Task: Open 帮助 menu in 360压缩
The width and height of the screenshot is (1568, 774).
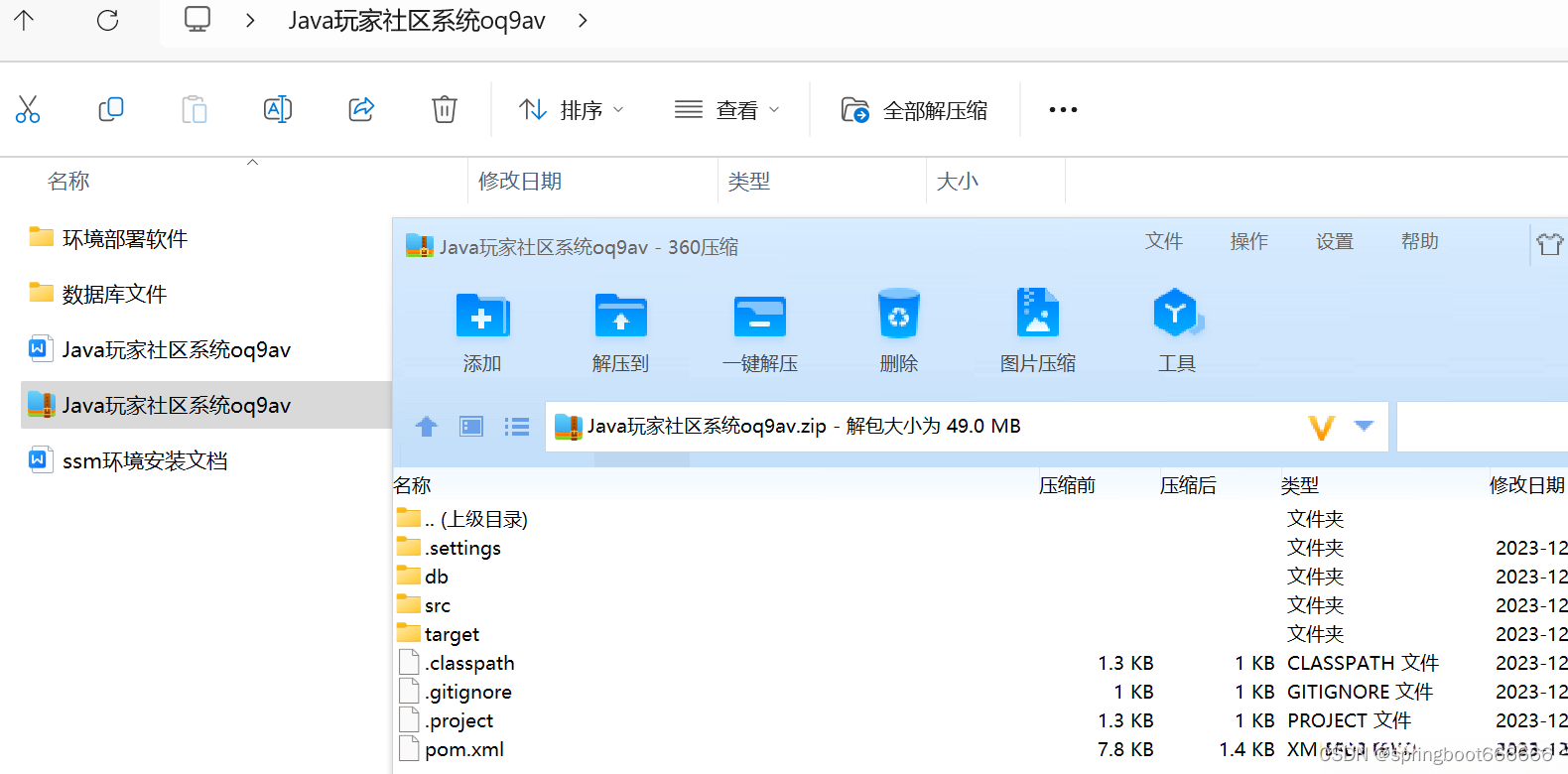Action: pos(1420,241)
